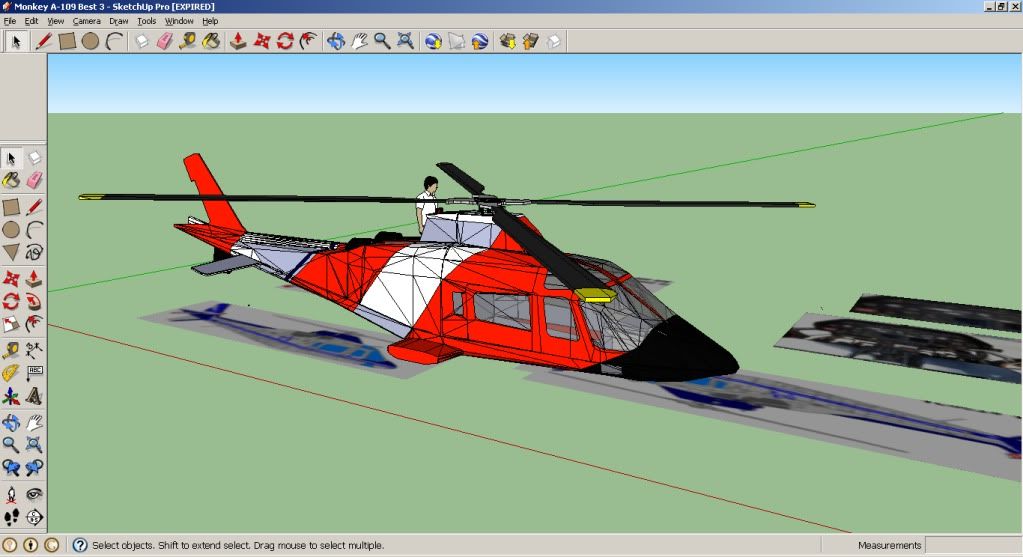Screen dimensions: 1023x557
Task: Activate the Follow Me tool
Action: click(34, 301)
